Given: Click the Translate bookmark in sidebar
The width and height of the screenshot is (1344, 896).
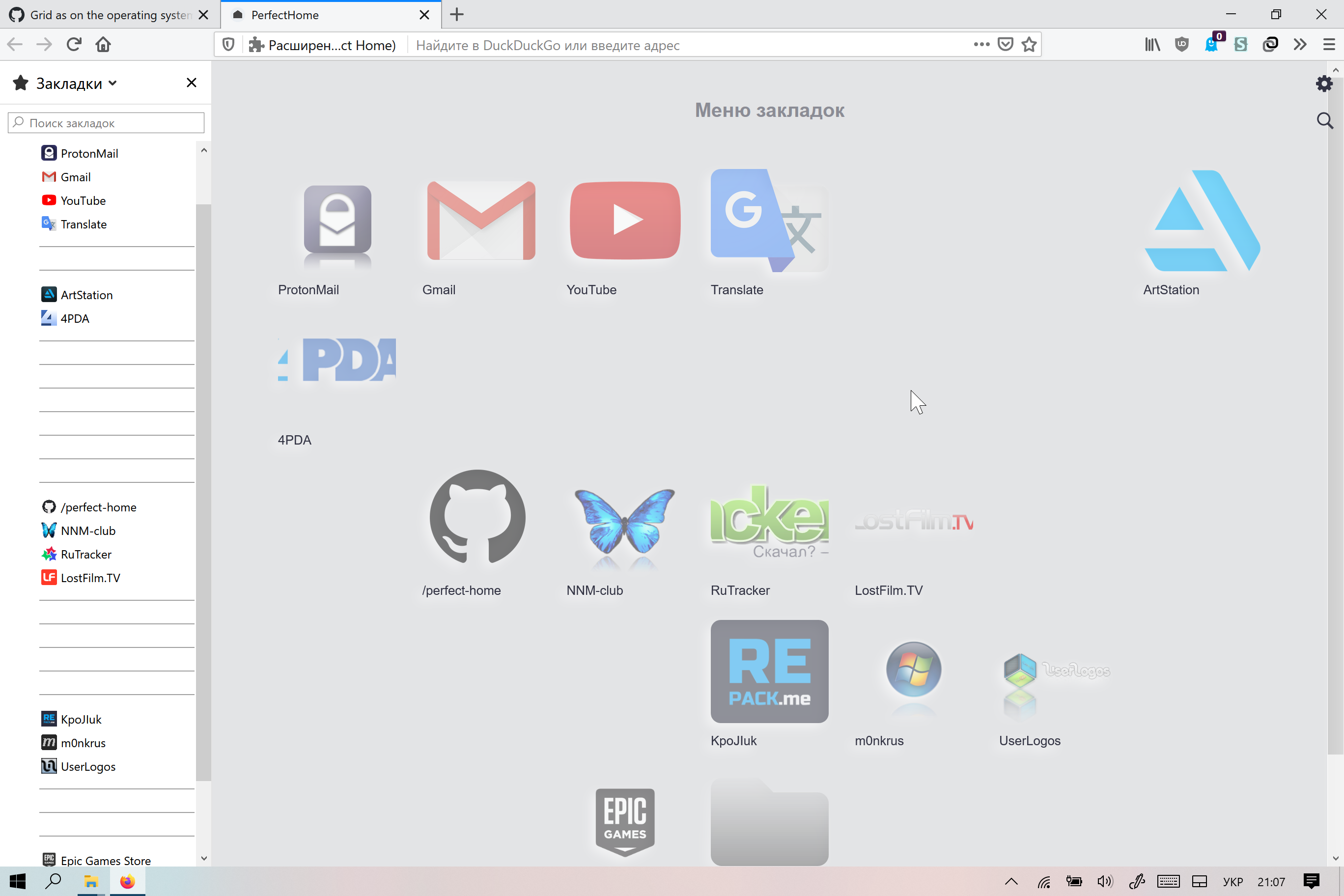Looking at the screenshot, I should point(83,224).
